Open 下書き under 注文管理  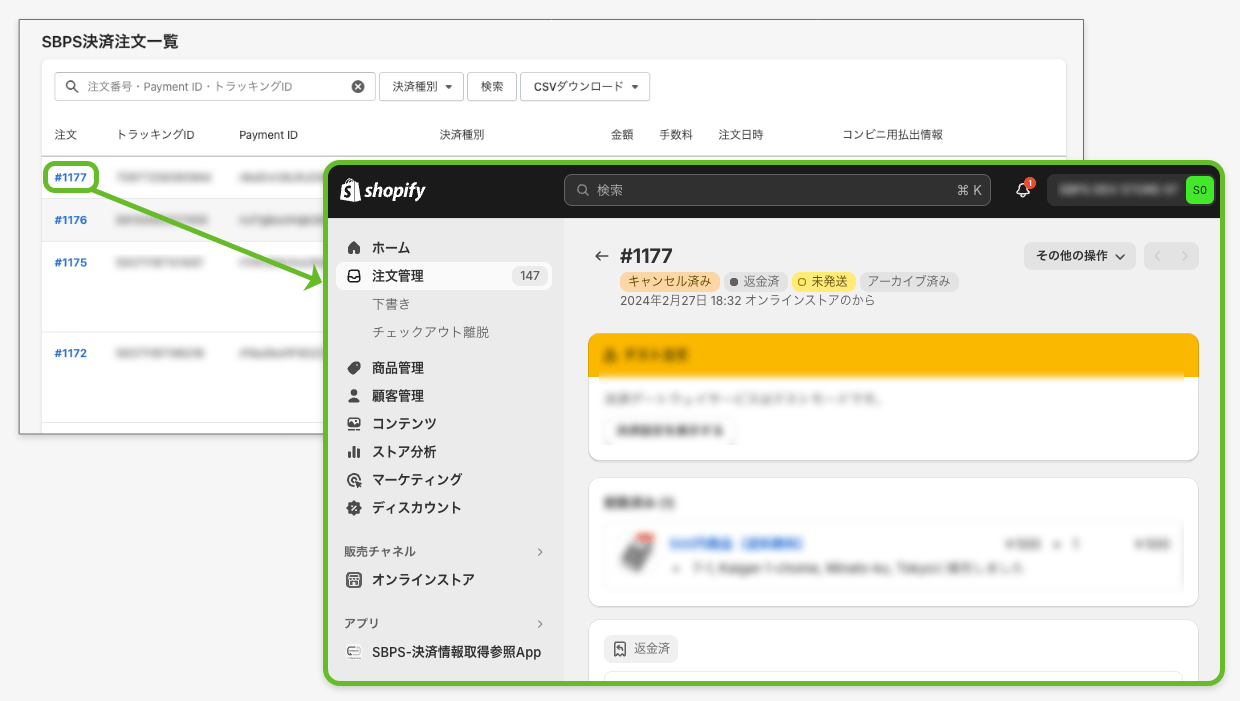[391, 304]
